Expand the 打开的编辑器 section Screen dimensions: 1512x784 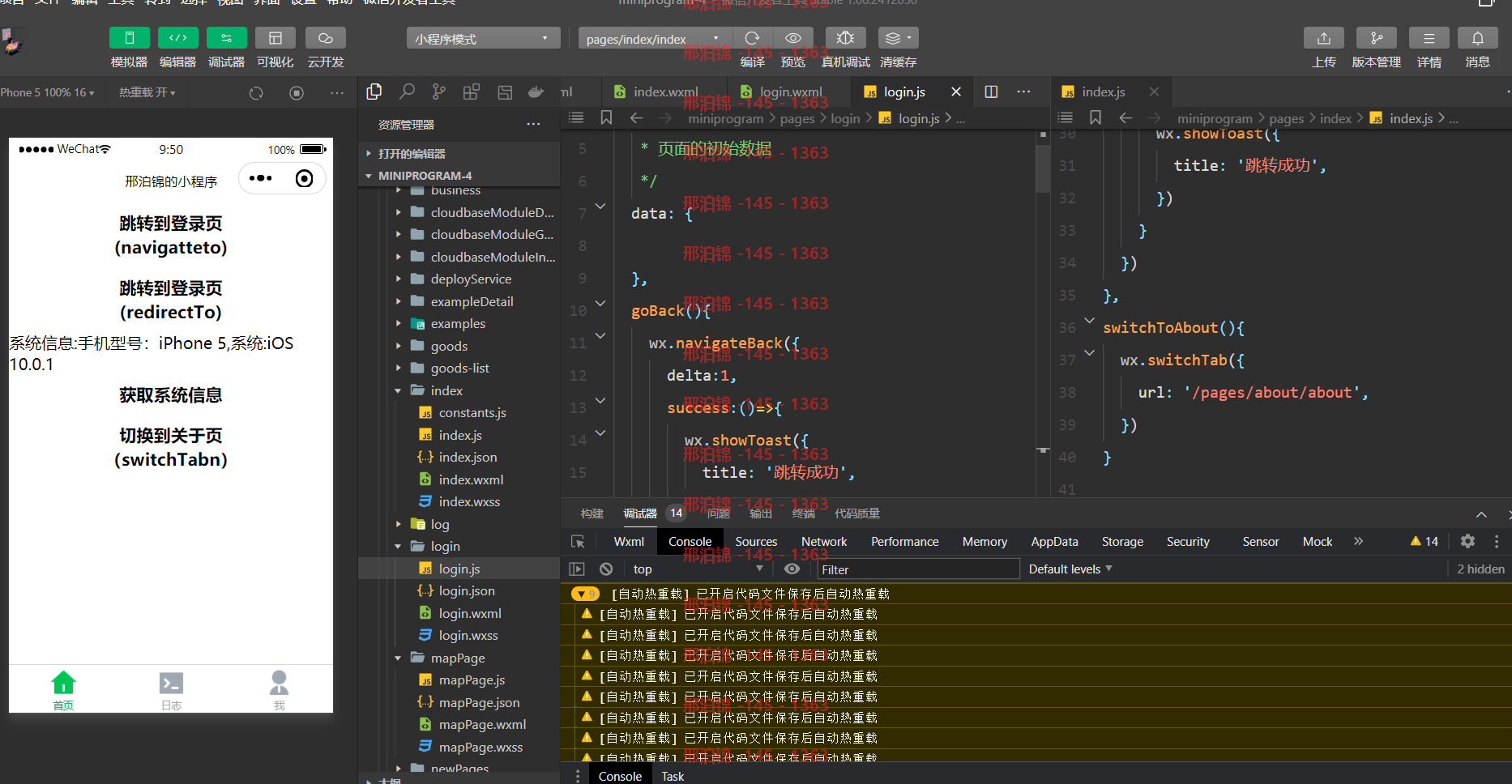coord(459,154)
